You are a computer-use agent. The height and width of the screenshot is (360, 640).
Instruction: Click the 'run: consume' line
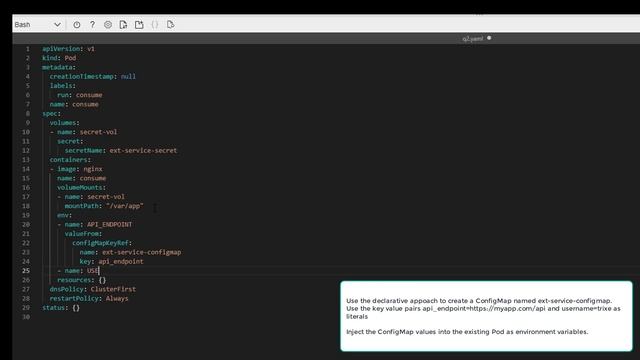click(x=80, y=95)
